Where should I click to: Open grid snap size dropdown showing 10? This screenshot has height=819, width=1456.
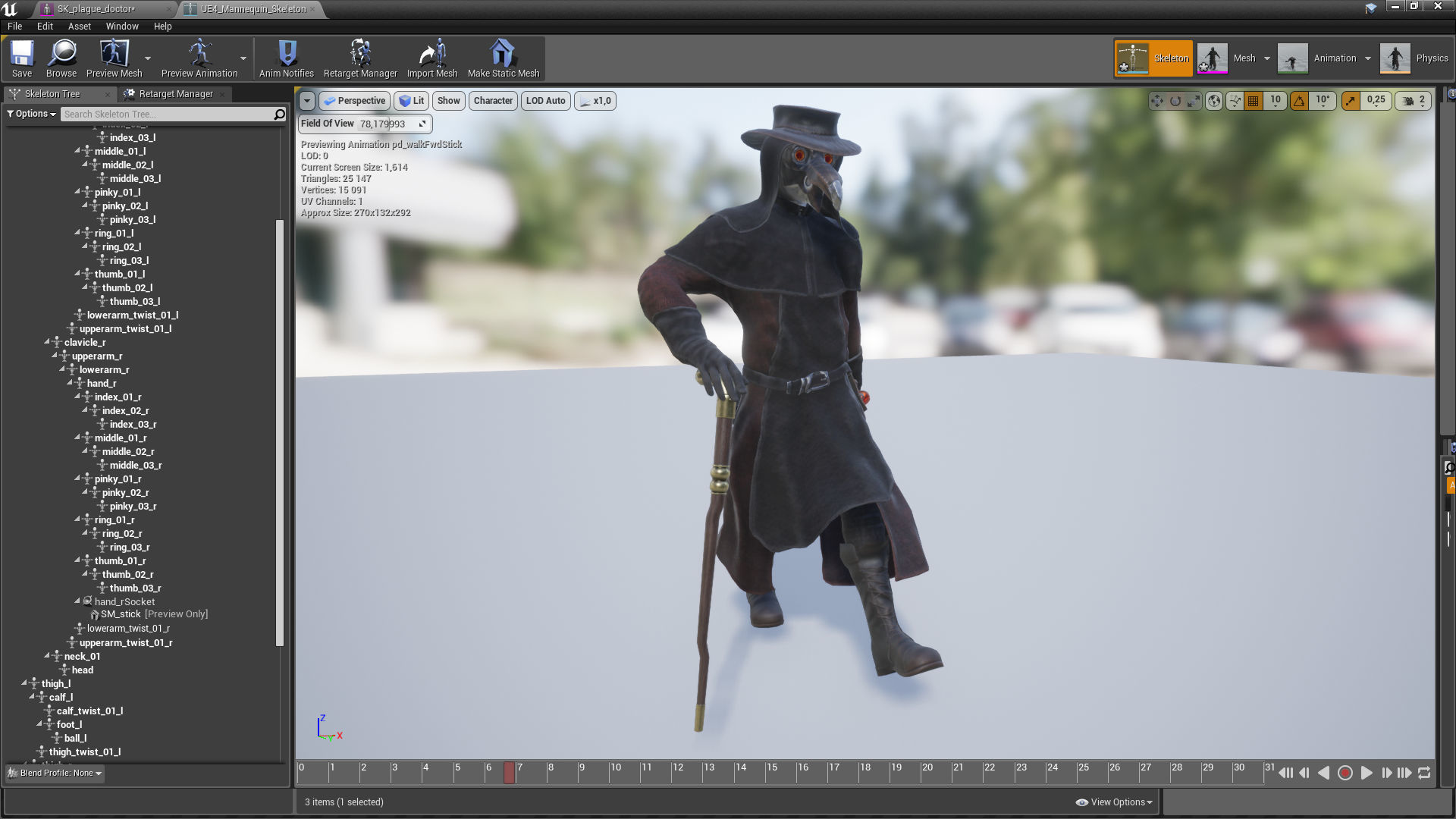(x=1276, y=101)
